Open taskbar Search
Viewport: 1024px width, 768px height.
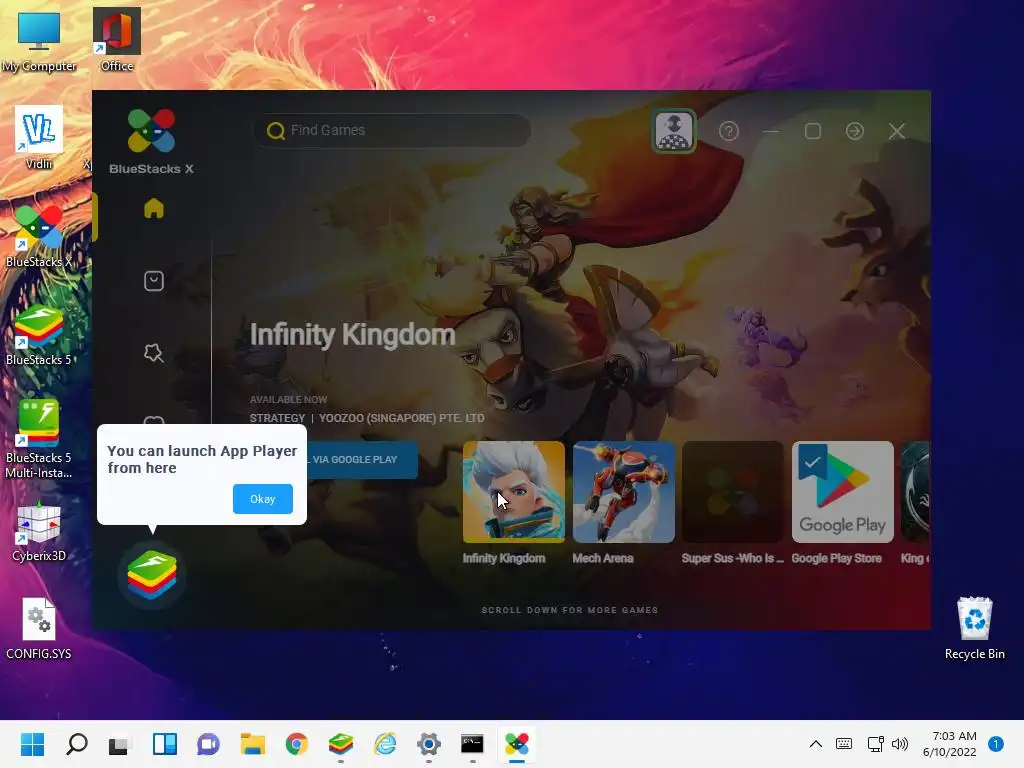(77, 744)
